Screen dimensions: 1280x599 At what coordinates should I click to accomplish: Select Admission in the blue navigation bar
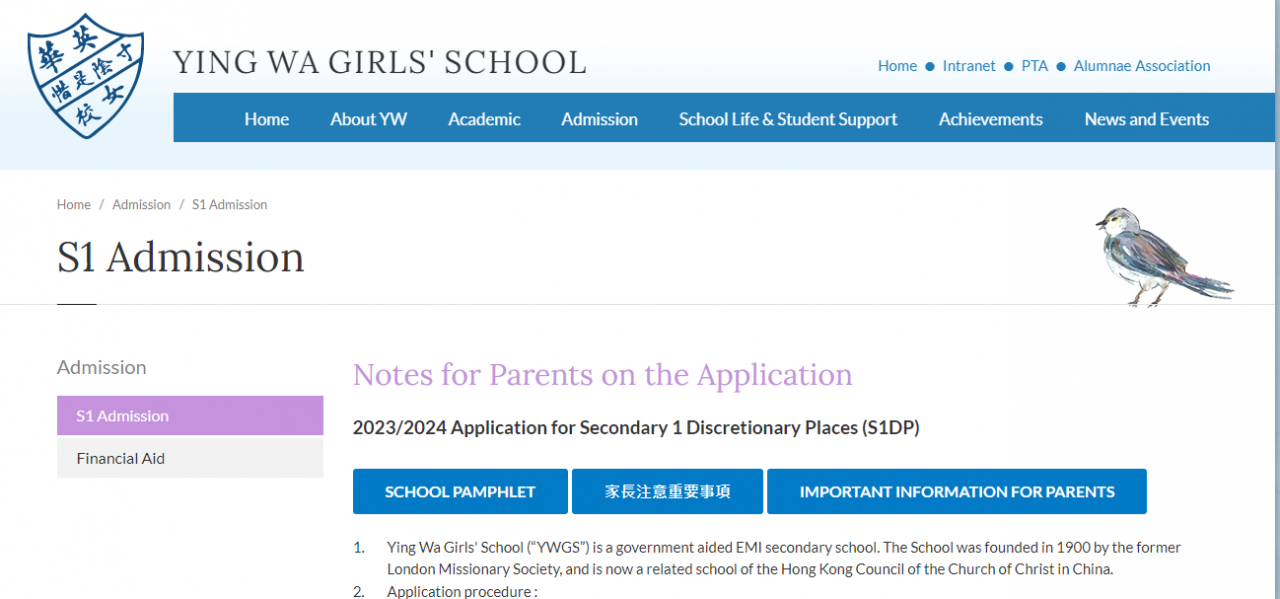(599, 119)
